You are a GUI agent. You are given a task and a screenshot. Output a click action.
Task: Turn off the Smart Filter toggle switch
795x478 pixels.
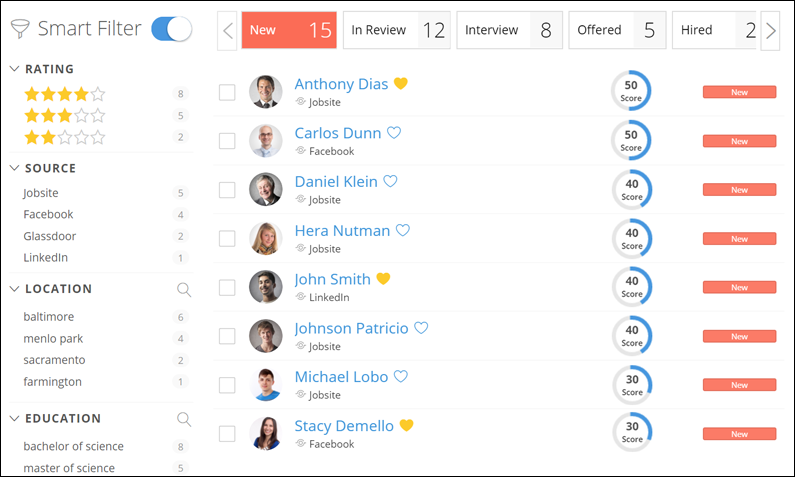[171, 29]
